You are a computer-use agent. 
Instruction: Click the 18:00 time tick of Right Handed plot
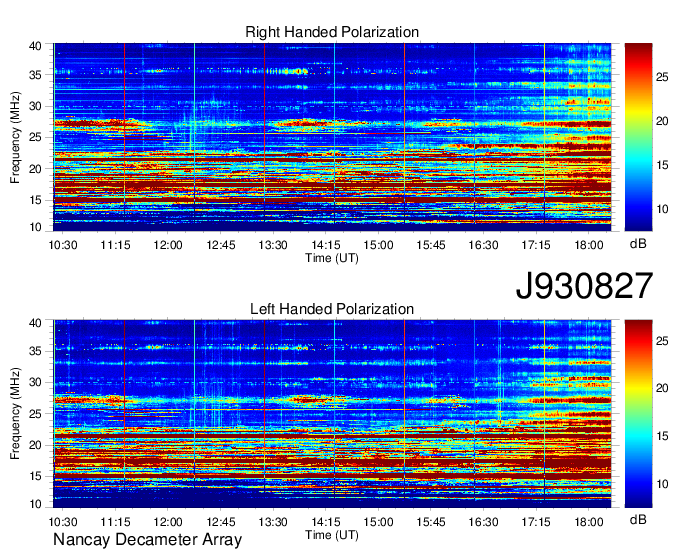pyautogui.click(x=588, y=245)
